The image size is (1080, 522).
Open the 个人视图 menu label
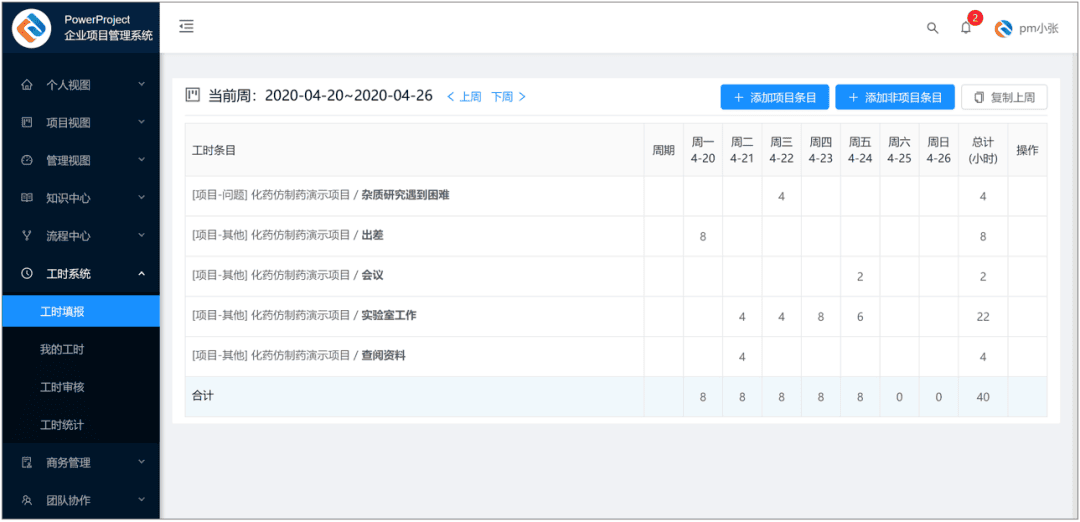coord(68,85)
